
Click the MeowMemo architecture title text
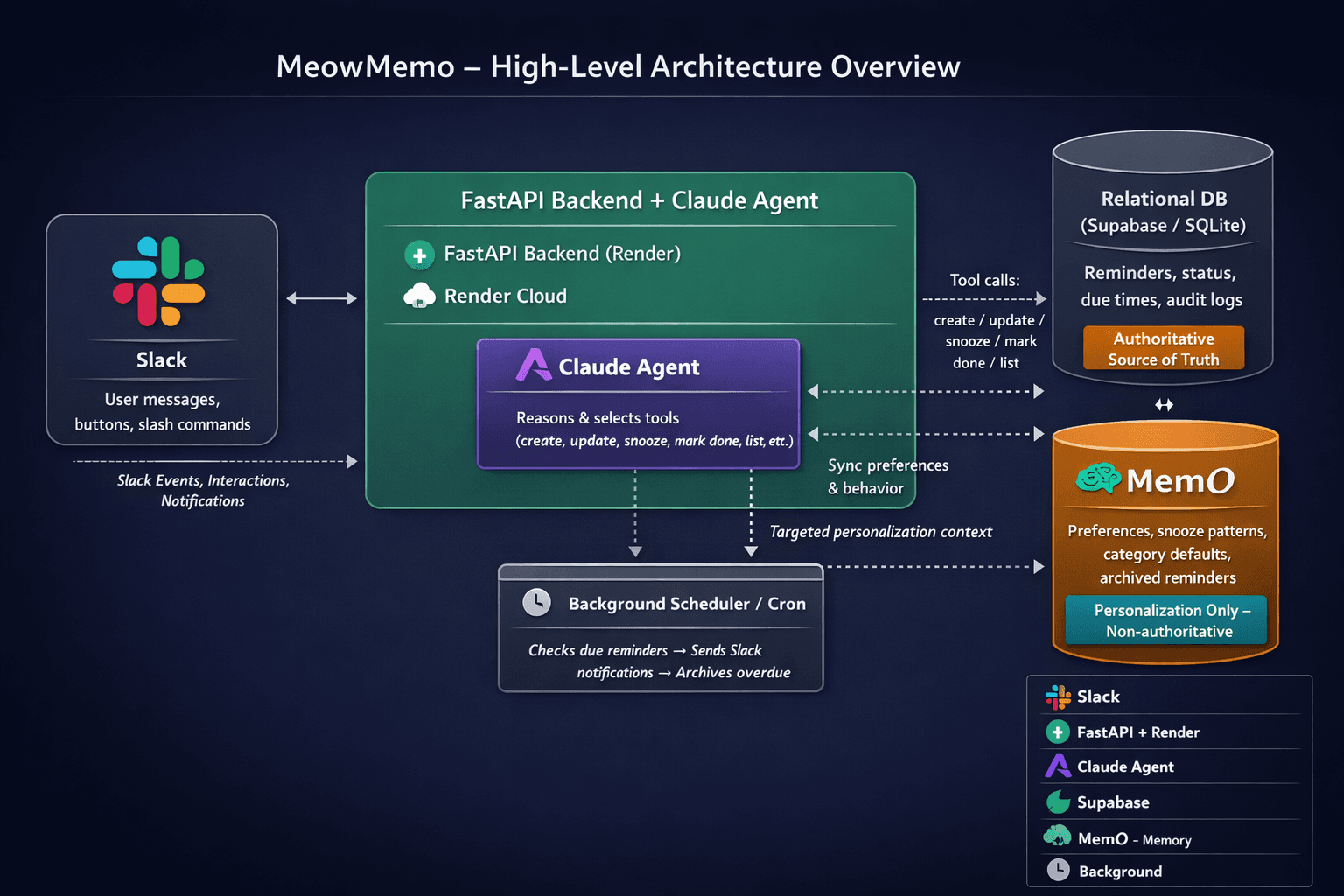[618, 66]
